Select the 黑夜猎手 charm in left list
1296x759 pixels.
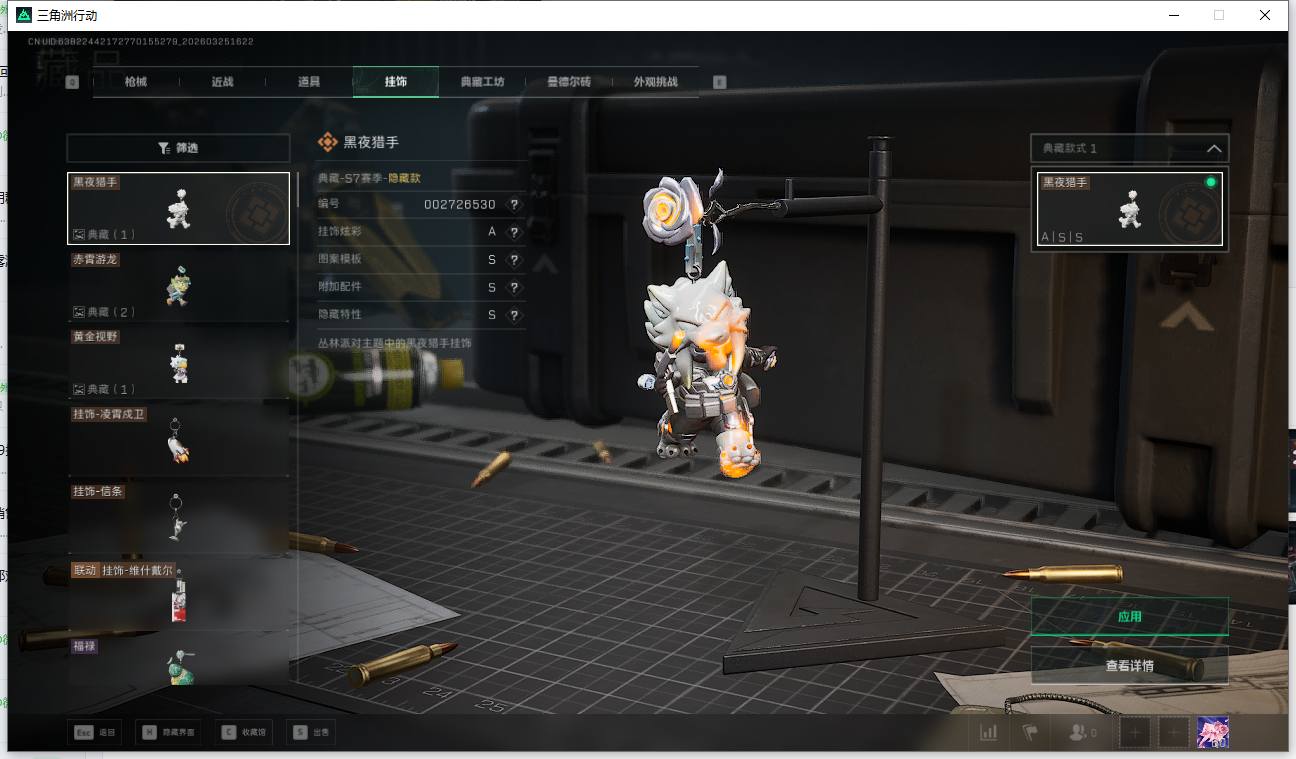[x=178, y=208]
